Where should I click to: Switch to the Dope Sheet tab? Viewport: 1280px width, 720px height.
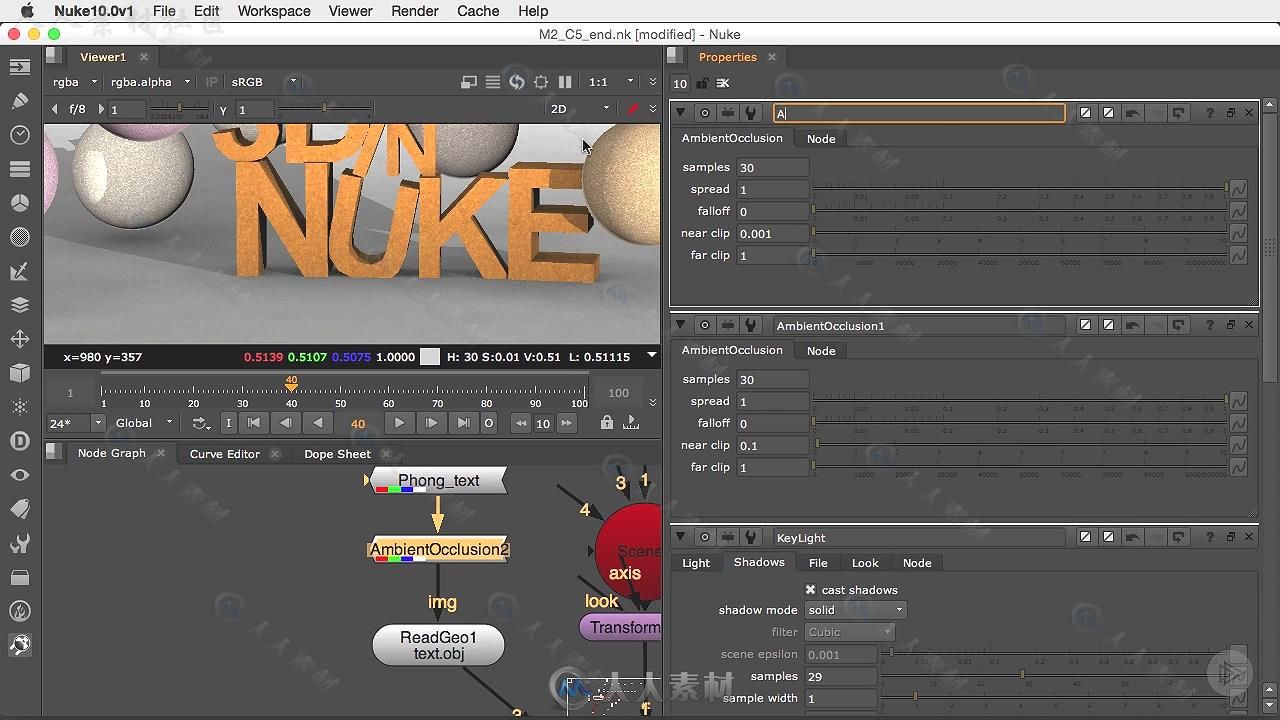337,454
